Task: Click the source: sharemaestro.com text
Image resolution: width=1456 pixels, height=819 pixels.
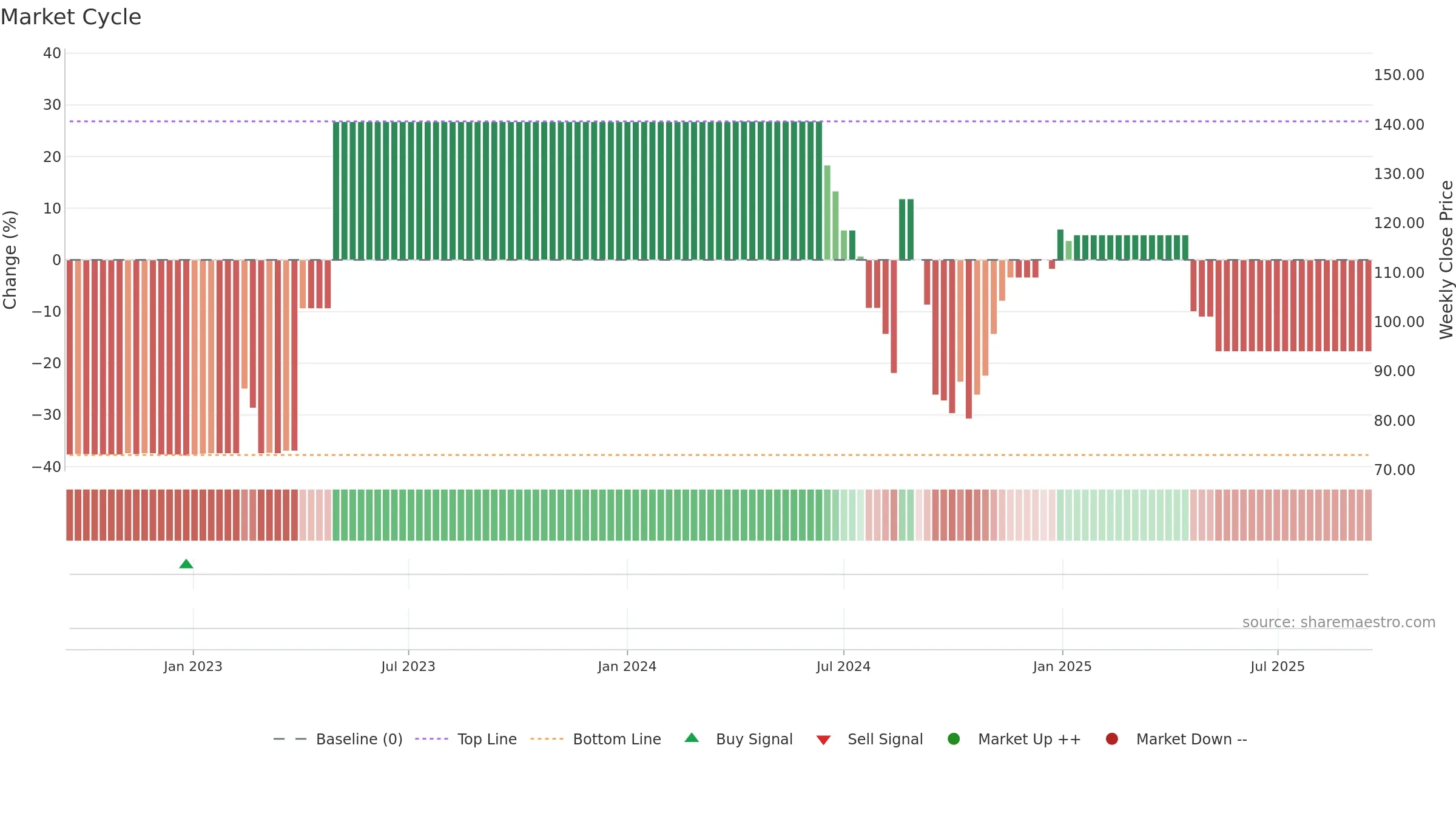Action: (1339, 622)
